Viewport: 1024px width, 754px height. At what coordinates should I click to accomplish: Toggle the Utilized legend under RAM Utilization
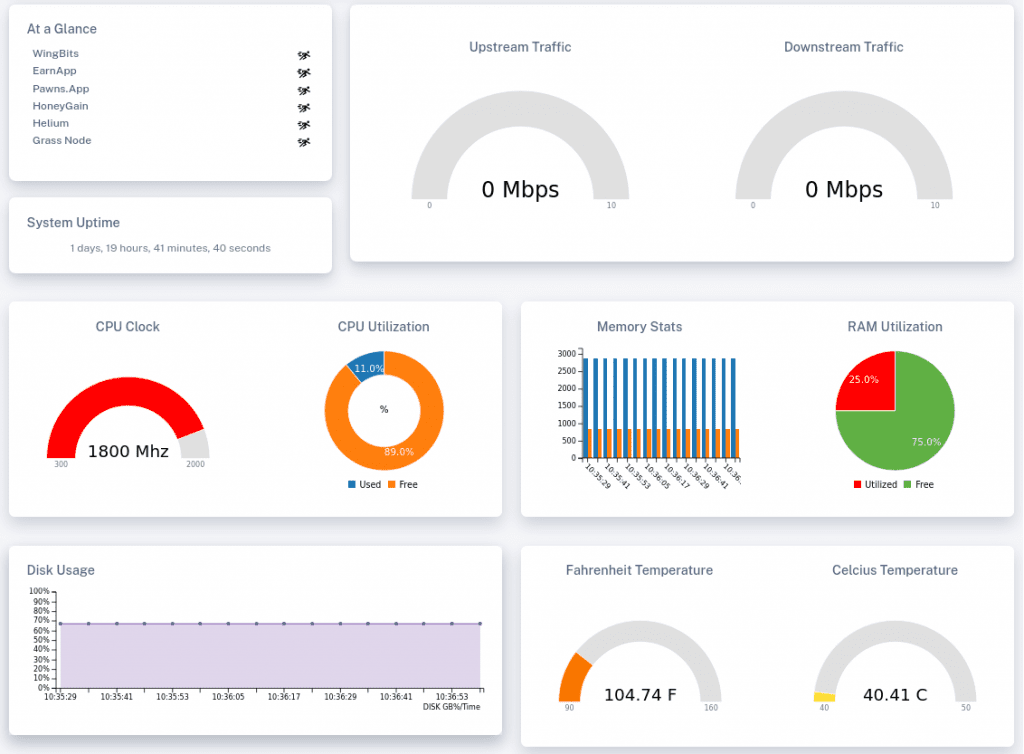(x=873, y=485)
